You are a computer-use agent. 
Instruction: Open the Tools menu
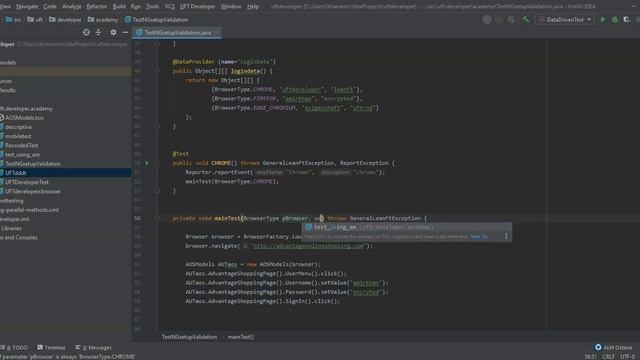point(152,7)
